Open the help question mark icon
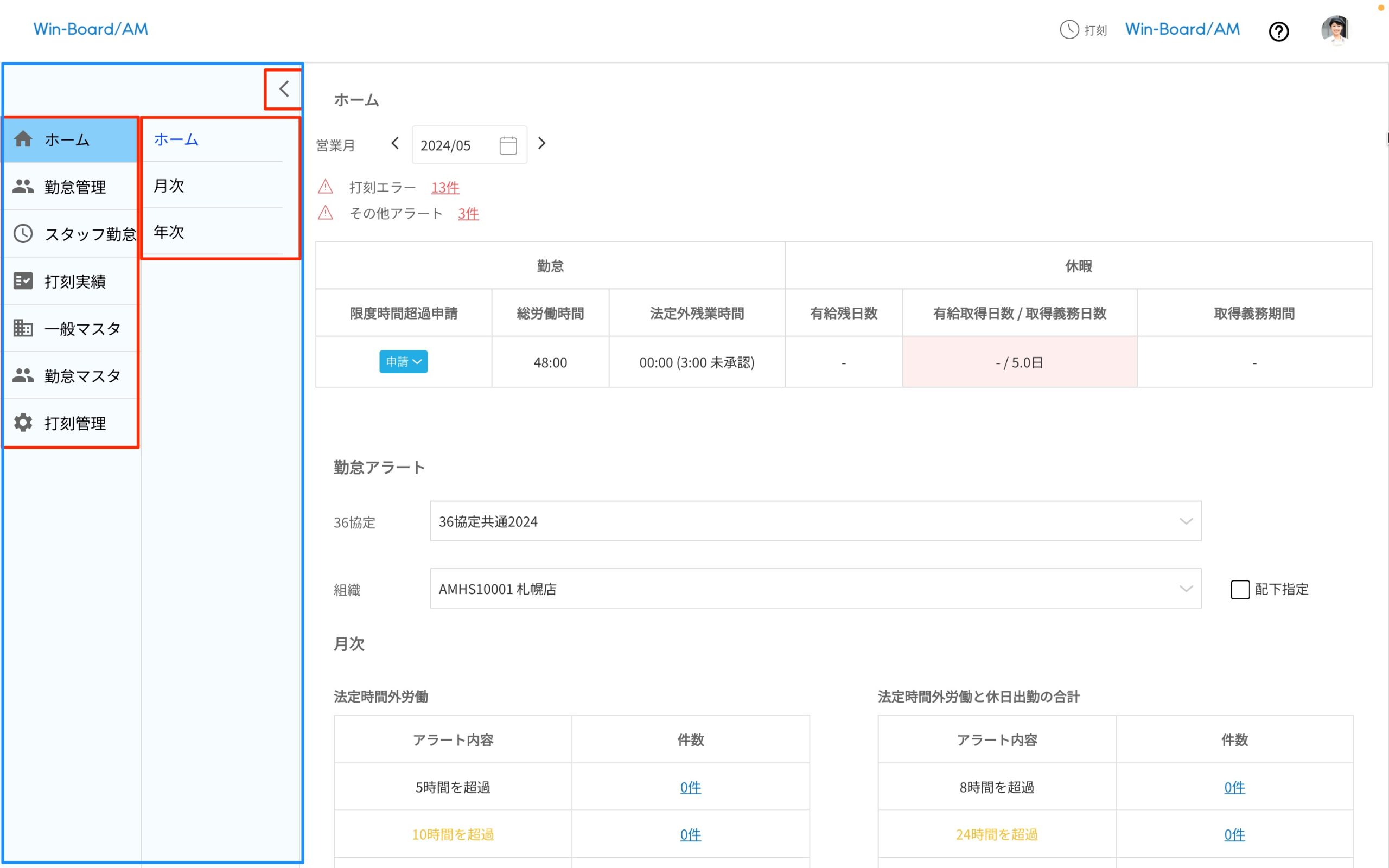1389x868 pixels. coord(1279,31)
